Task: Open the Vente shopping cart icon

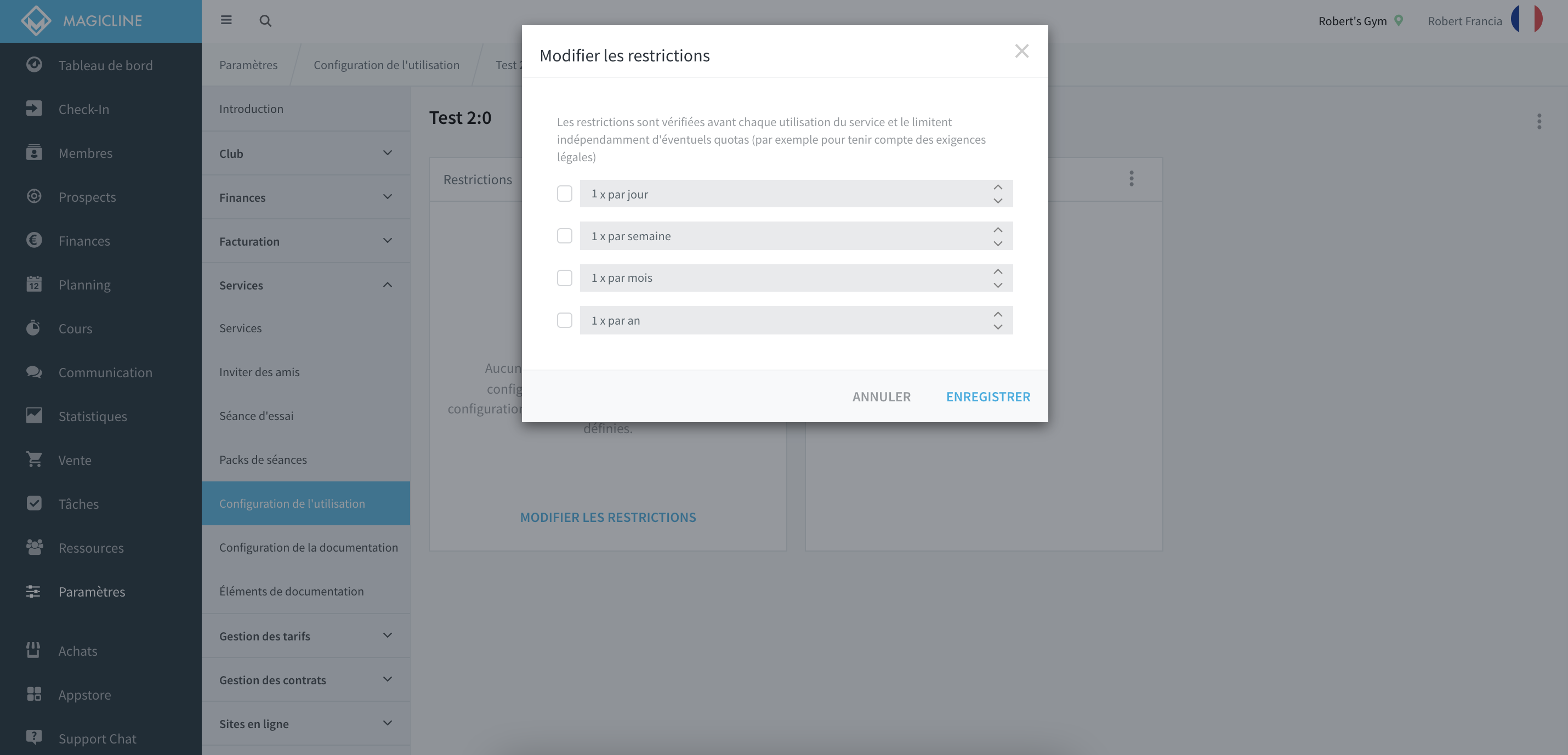Action: [34, 459]
